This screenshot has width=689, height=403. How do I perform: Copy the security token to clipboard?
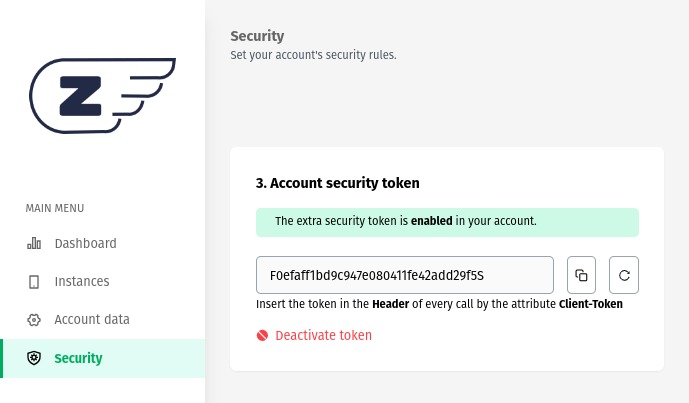(x=582, y=274)
